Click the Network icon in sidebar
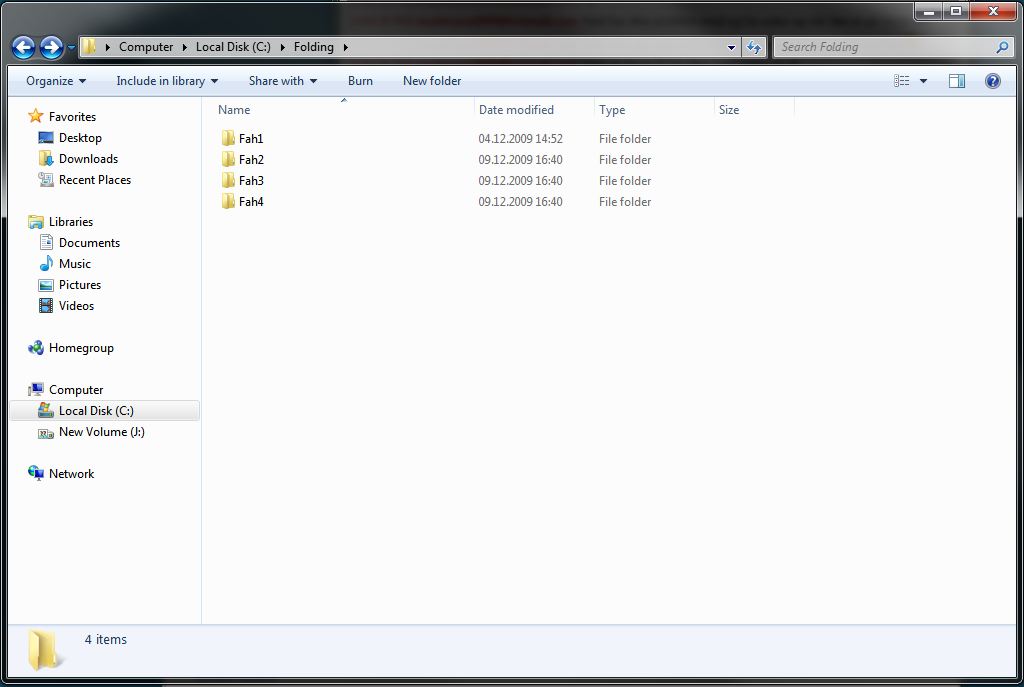Screen dimensions: 1024x687 (36, 473)
